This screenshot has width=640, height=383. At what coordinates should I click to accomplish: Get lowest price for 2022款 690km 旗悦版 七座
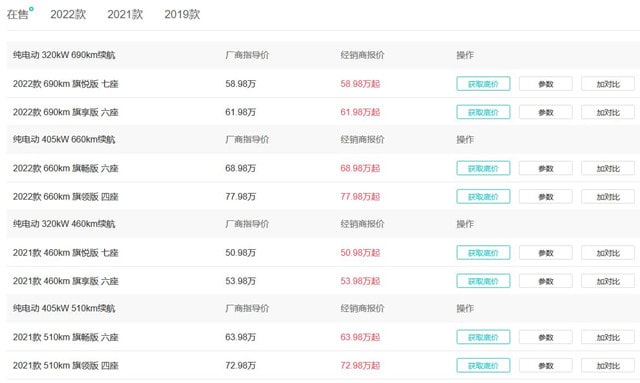click(x=483, y=84)
